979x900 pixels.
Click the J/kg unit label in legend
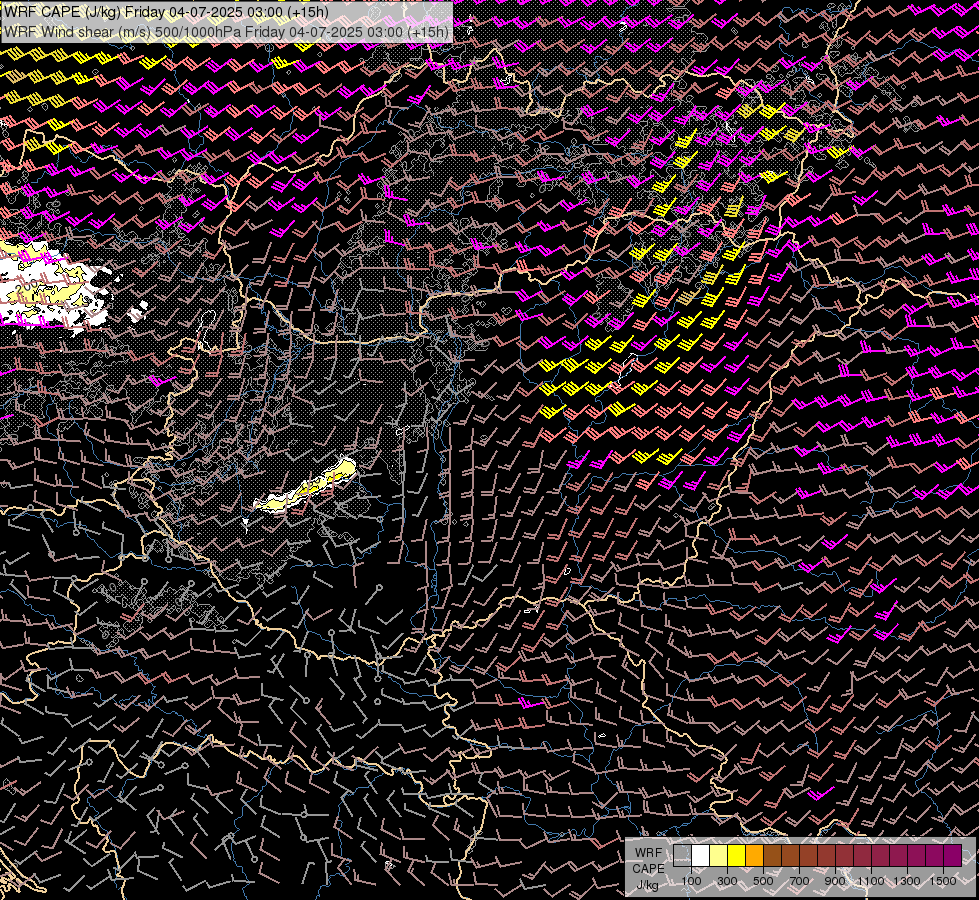point(647,885)
